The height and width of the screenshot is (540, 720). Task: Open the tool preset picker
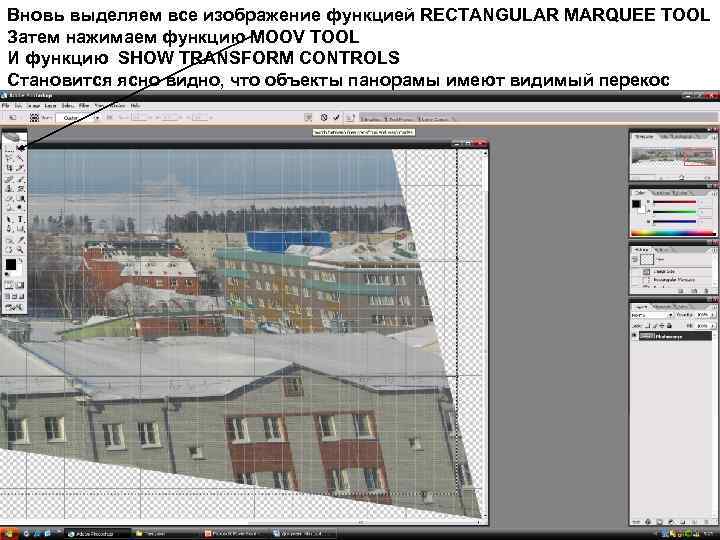[x=12, y=118]
